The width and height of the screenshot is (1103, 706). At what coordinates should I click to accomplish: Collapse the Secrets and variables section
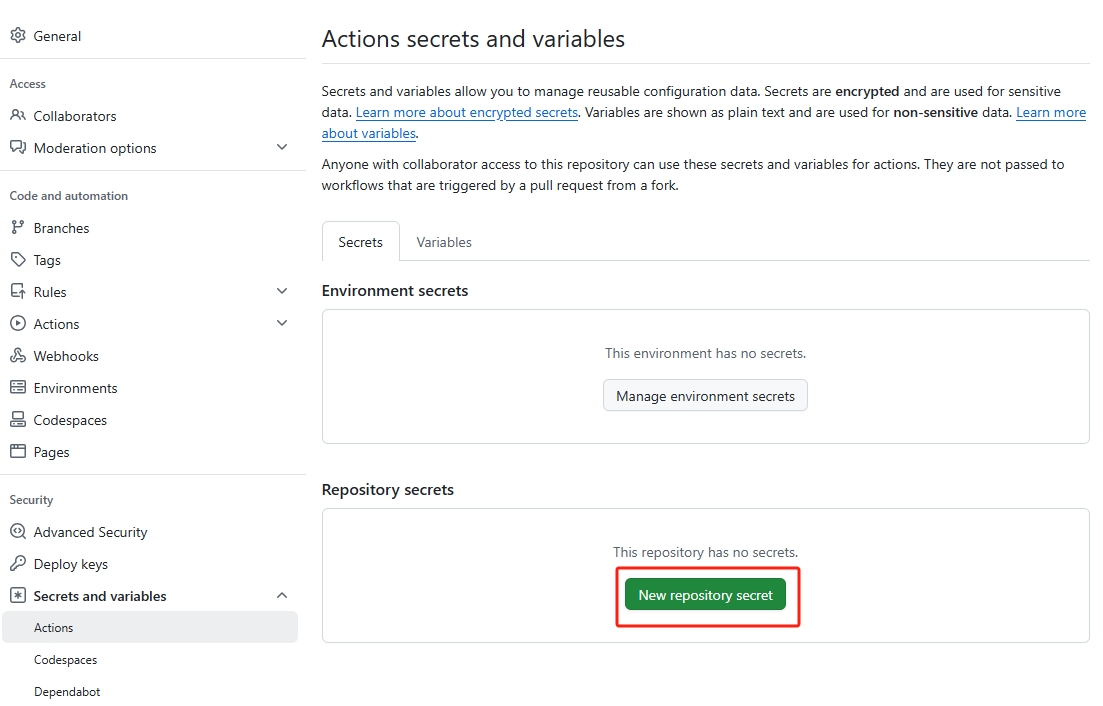282,596
